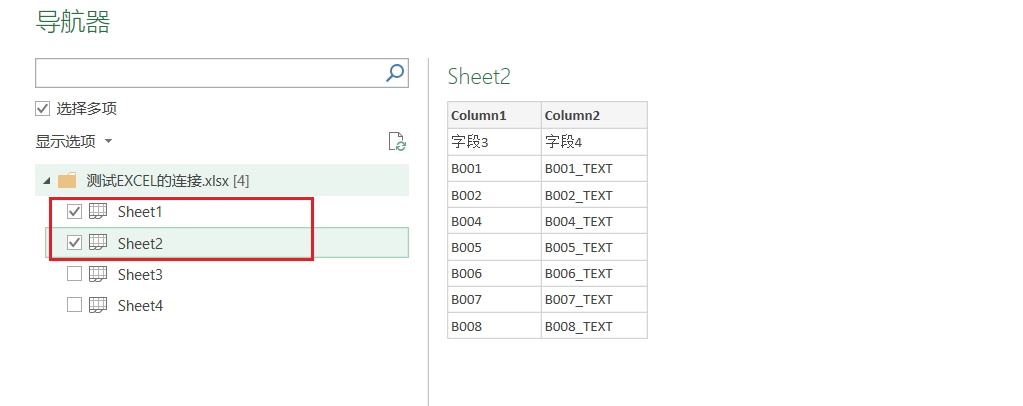Click the B007_TEXT cell
Viewport: 1023px width, 406px height.
coord(594,300)
